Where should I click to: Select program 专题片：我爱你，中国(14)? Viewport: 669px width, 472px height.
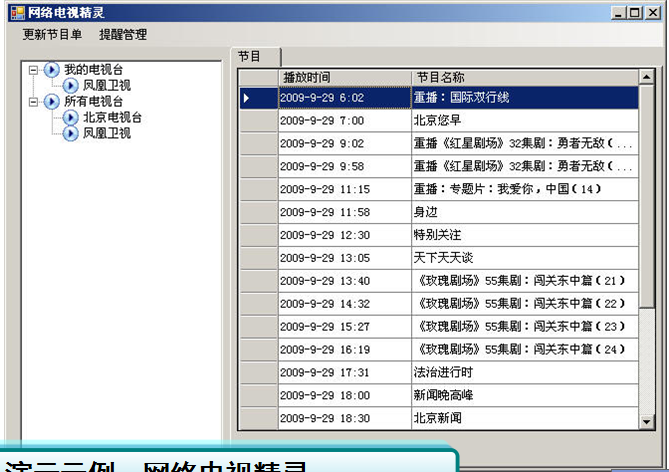click(525, 189)
